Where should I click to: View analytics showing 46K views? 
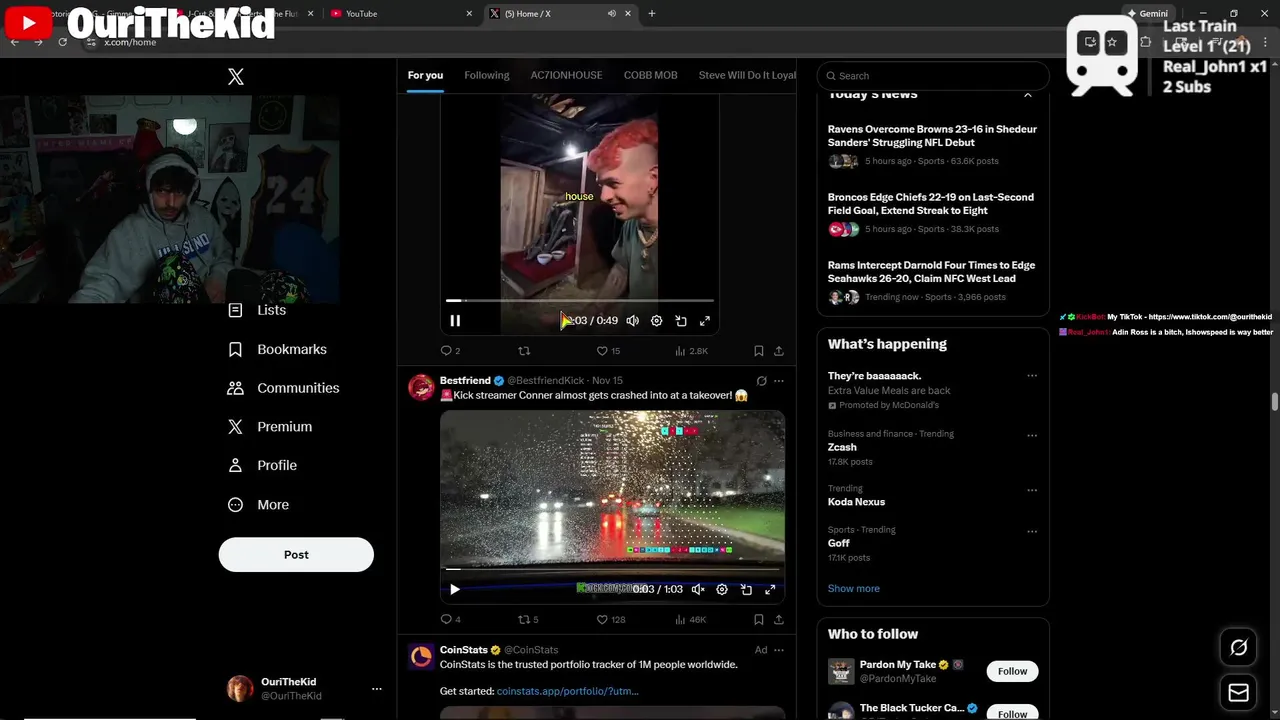[690, 620]
